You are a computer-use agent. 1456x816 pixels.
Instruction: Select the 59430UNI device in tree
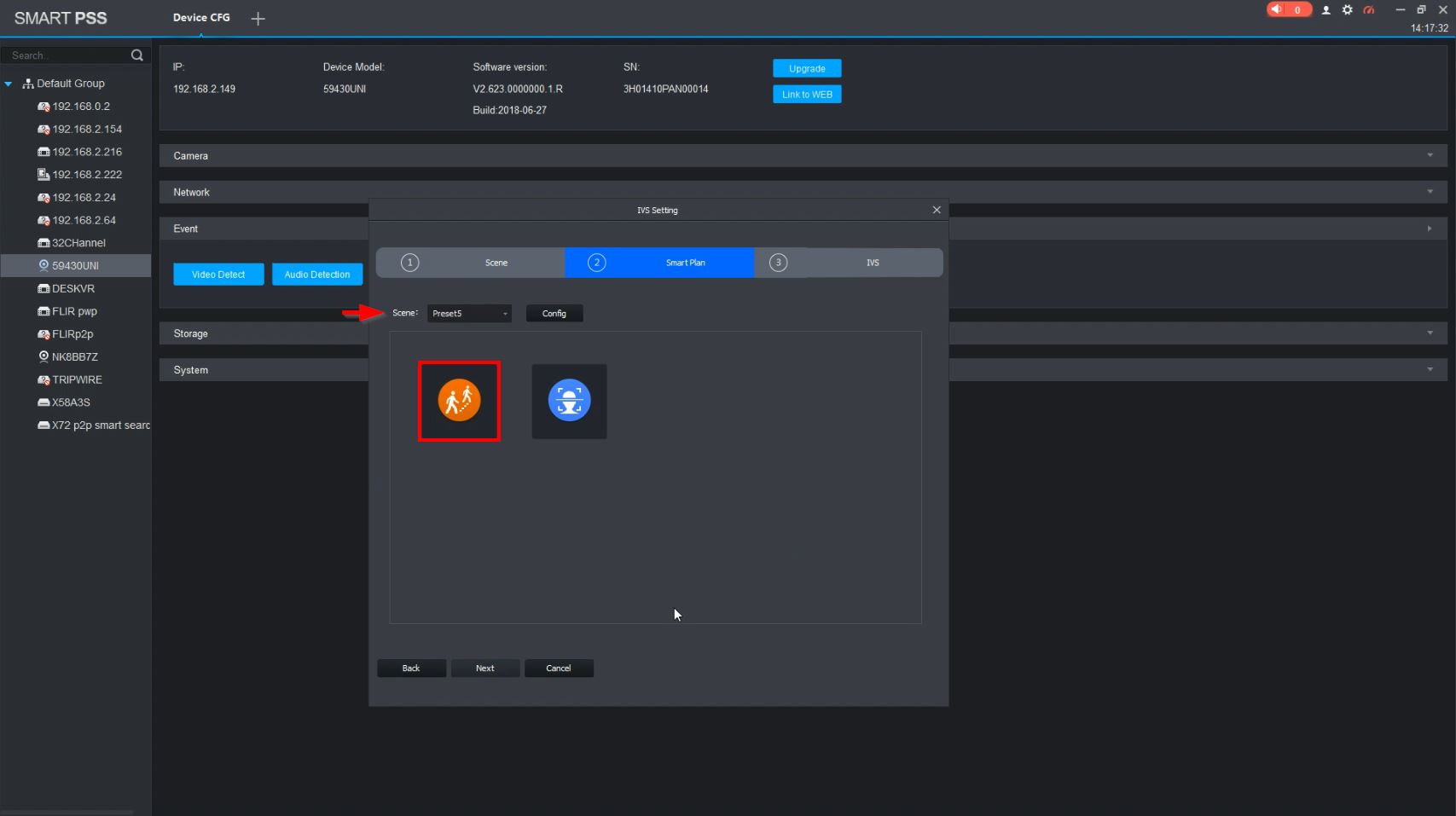(75, 266)
